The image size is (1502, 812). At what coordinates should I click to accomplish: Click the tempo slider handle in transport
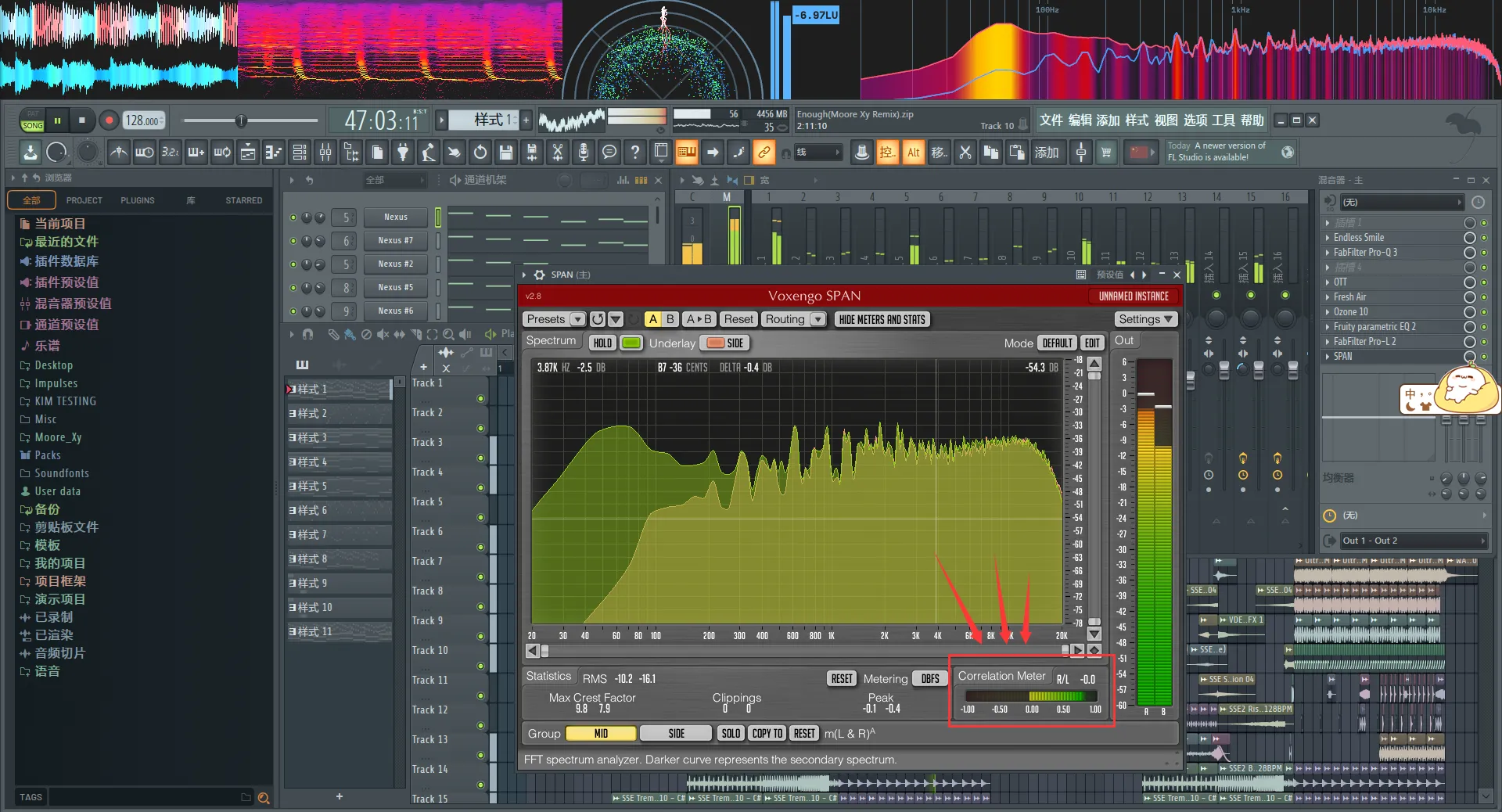241,120
